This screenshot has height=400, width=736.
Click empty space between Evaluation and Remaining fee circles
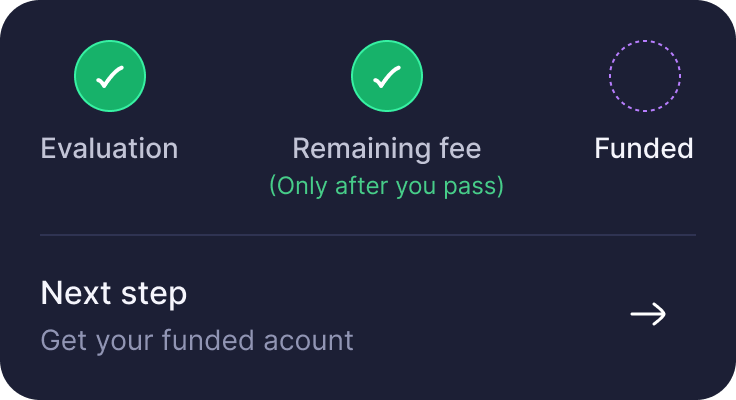[249, 76]
